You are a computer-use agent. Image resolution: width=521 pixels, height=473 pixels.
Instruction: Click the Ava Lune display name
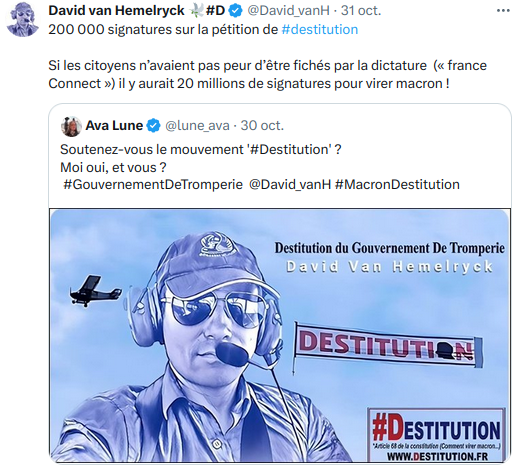pyautogui.click(x=114, y=126)
